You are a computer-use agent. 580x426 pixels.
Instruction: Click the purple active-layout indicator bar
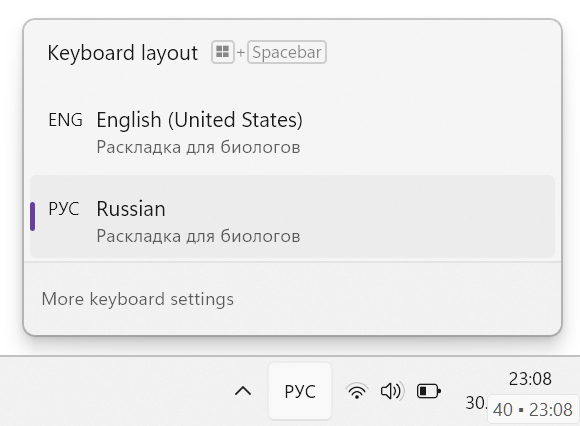click(x=33, y=217)
